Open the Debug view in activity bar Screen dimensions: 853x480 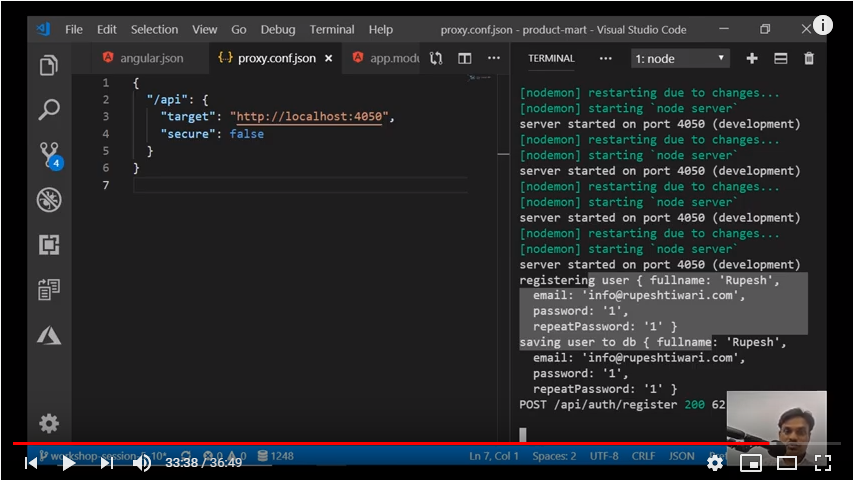click(48, 200)
